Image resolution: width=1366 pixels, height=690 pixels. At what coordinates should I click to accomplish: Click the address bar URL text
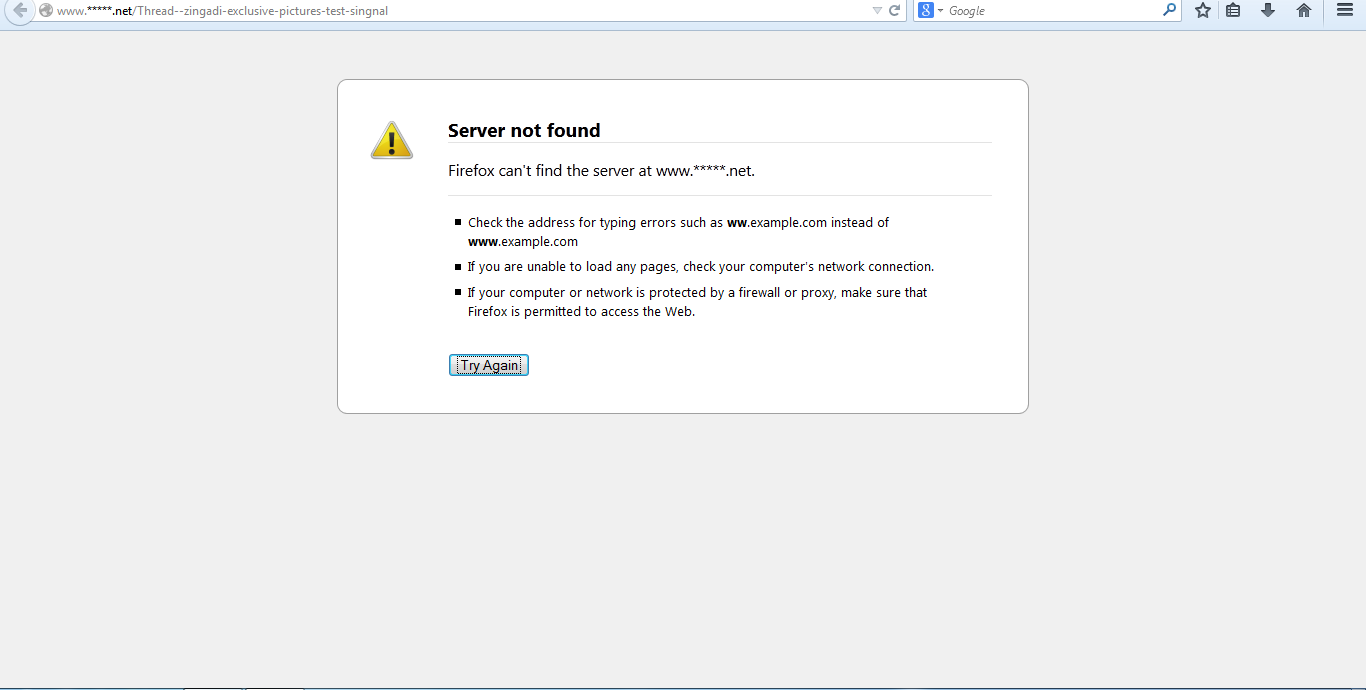(222, 11)
